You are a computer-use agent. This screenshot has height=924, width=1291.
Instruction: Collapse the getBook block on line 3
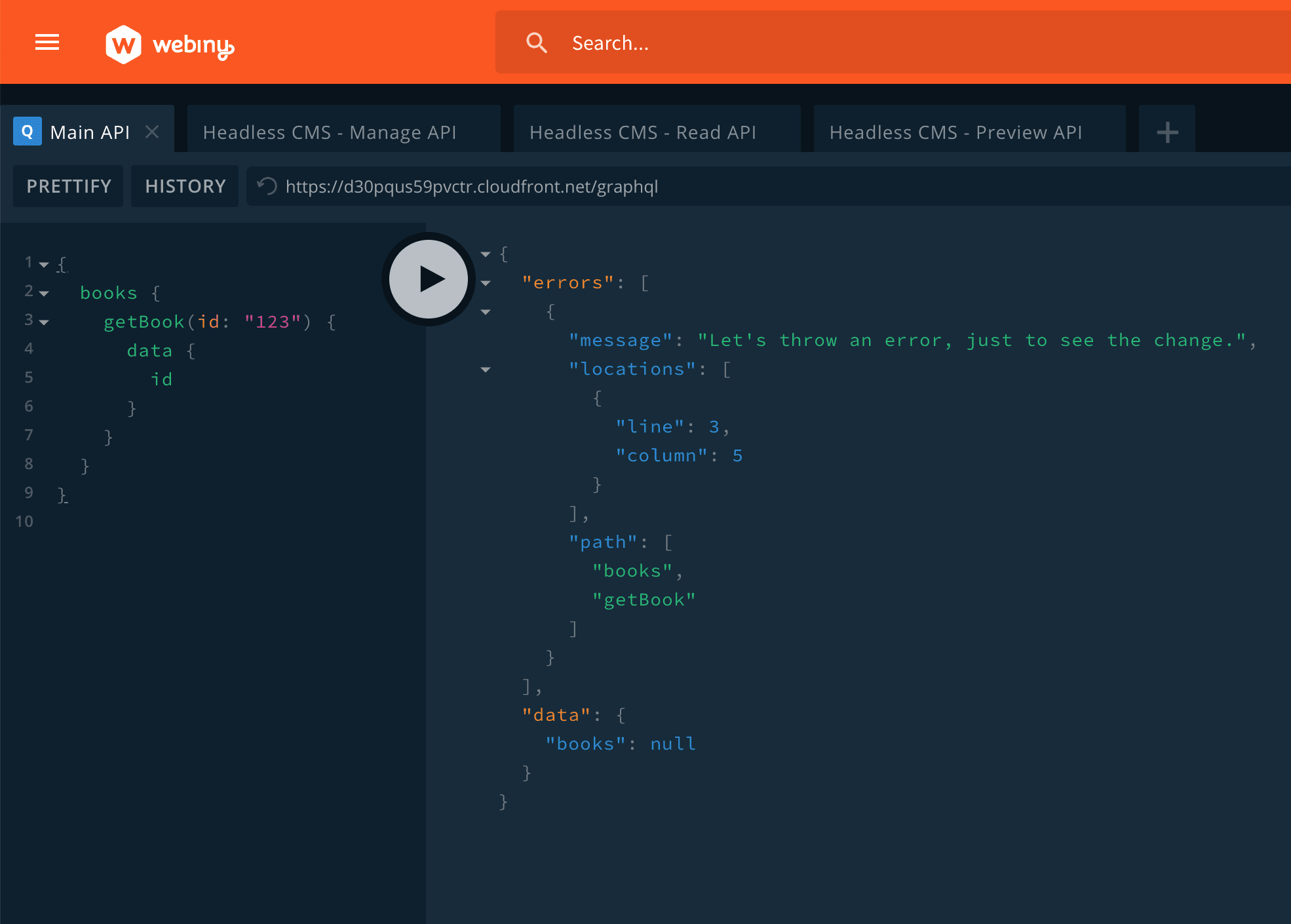pos(44,322)
